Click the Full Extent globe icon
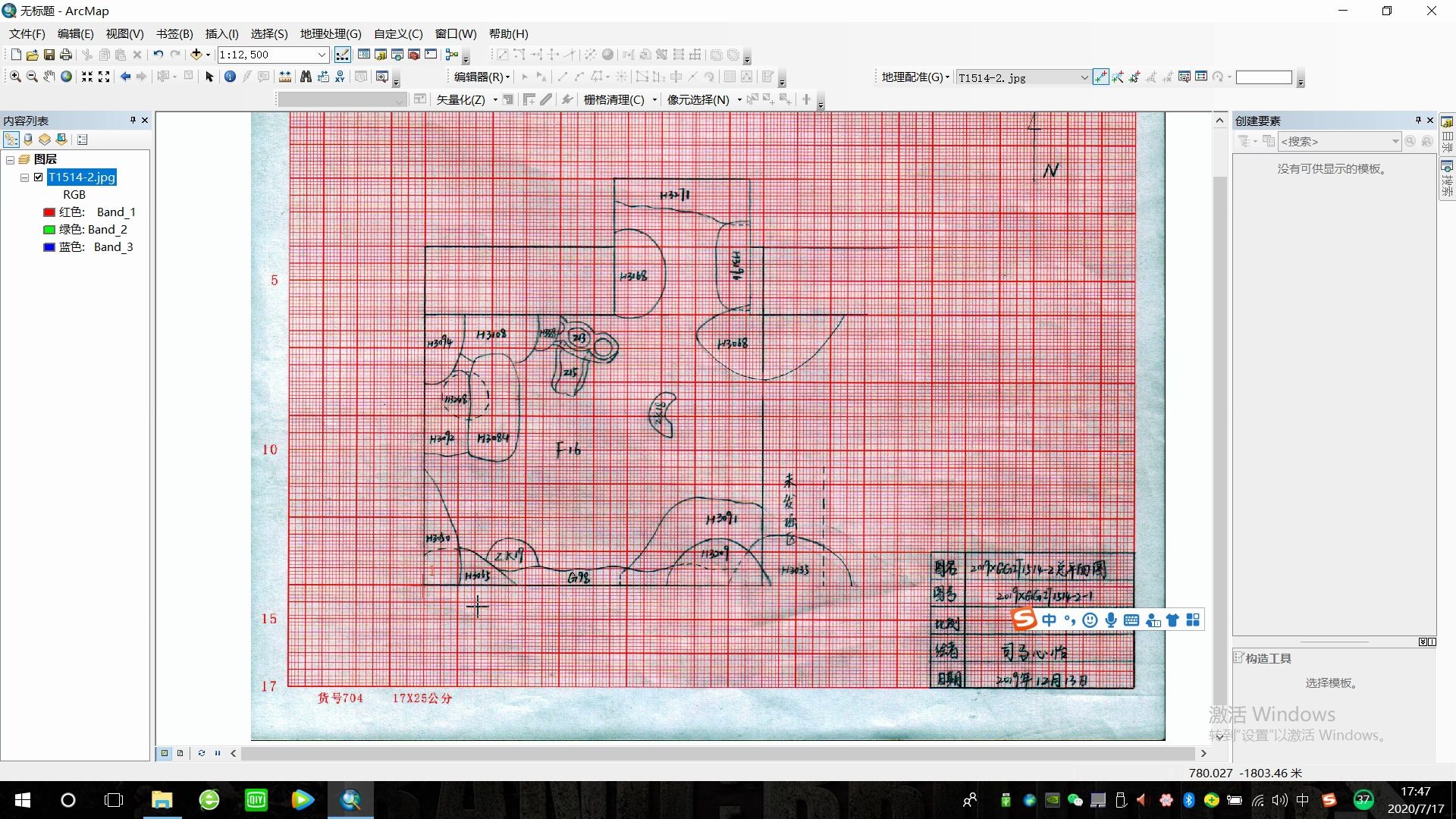 67,77
